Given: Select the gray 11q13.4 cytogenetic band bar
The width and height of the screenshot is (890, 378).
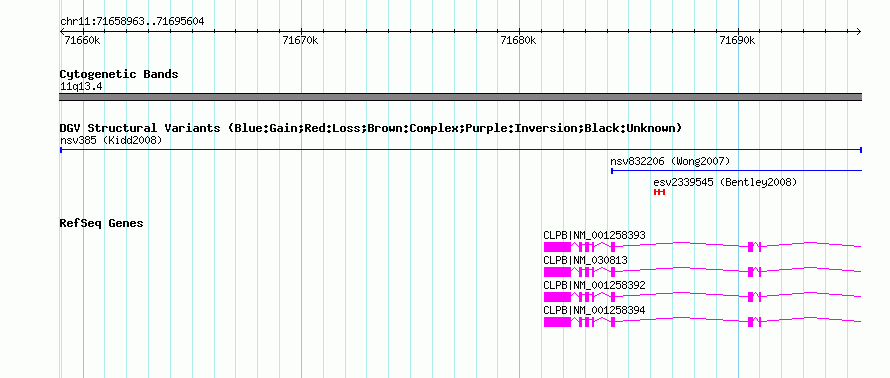Looking at the screenshot, I should [460, 96].
